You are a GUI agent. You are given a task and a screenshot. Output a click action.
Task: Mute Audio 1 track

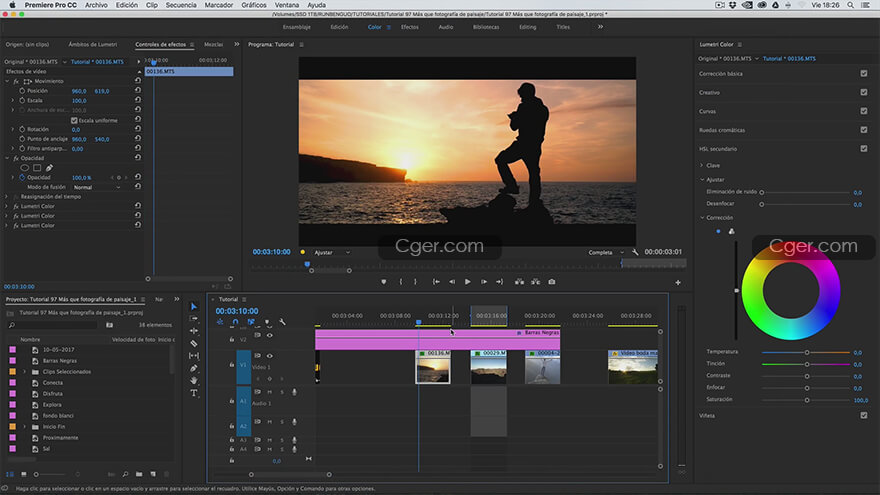point(269,392)
